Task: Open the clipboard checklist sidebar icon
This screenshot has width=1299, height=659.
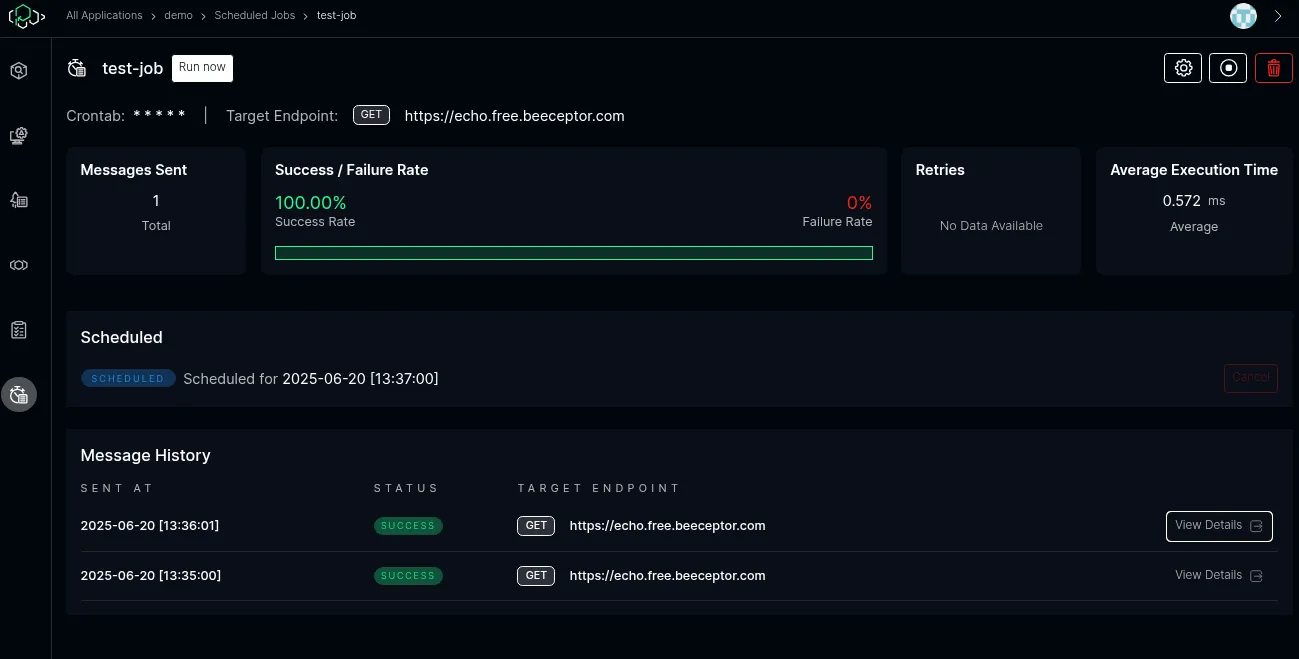Action: (18, 330)
